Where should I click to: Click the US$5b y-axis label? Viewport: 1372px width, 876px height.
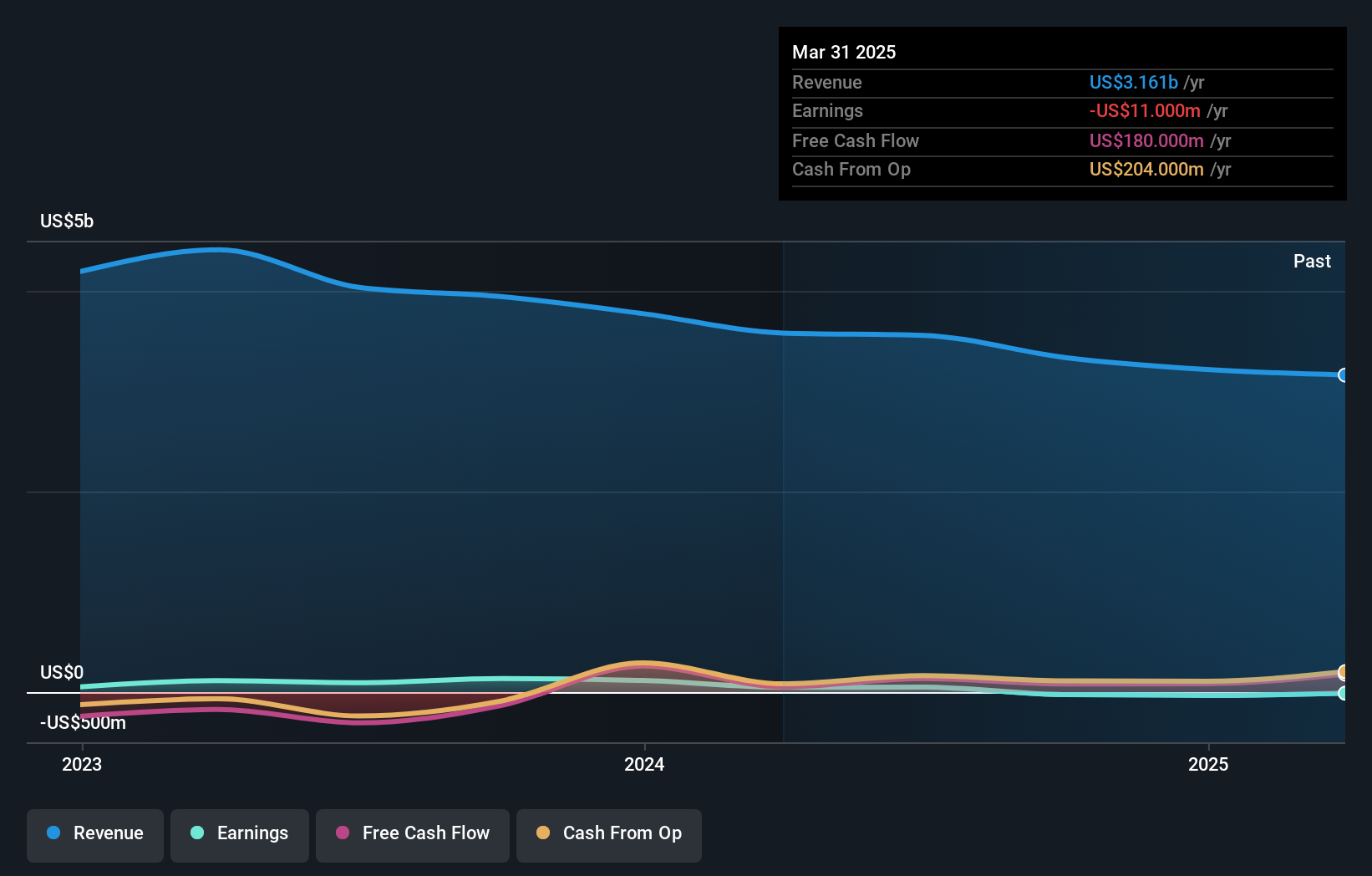click(67, 221)
